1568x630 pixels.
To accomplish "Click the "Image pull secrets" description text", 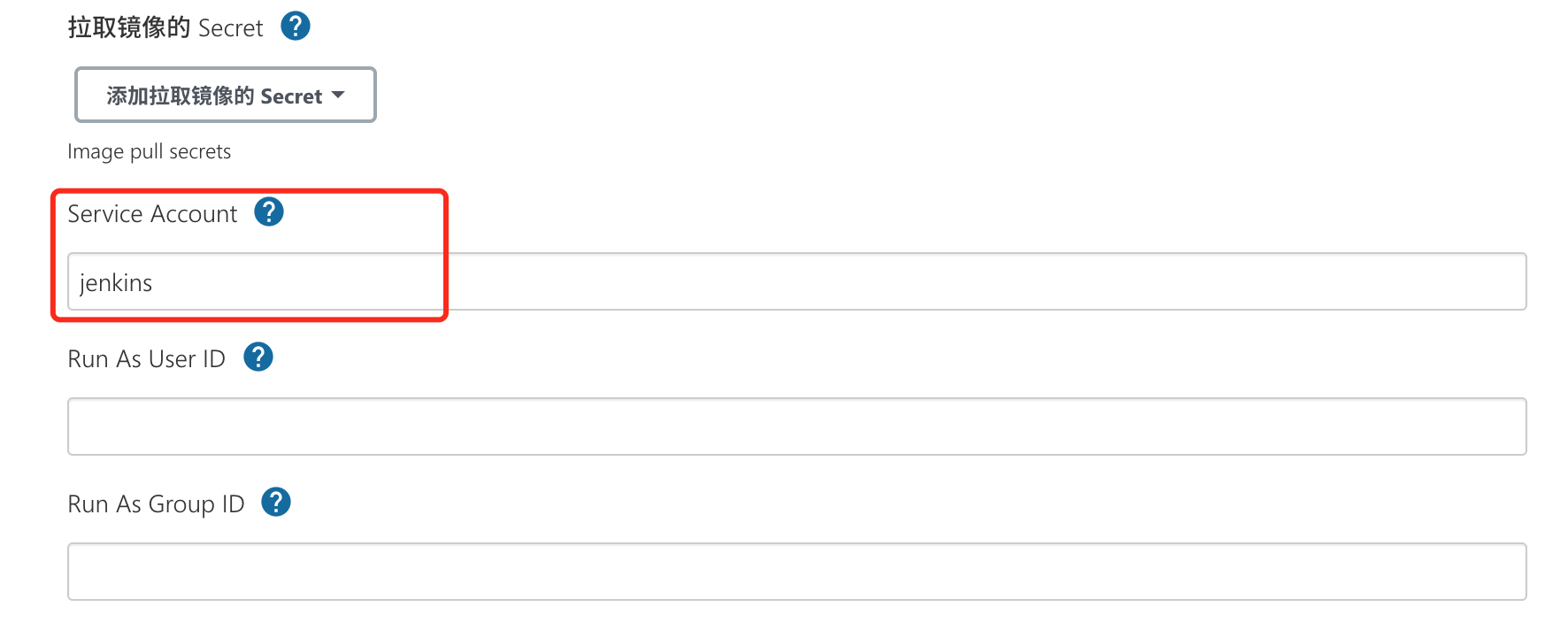I will click(x=149, y=152).
